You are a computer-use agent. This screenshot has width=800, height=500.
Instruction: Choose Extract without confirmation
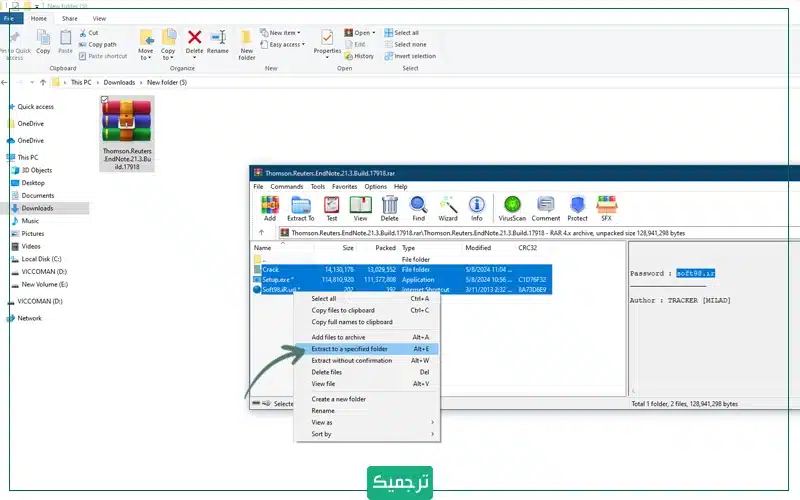[367, 361]
